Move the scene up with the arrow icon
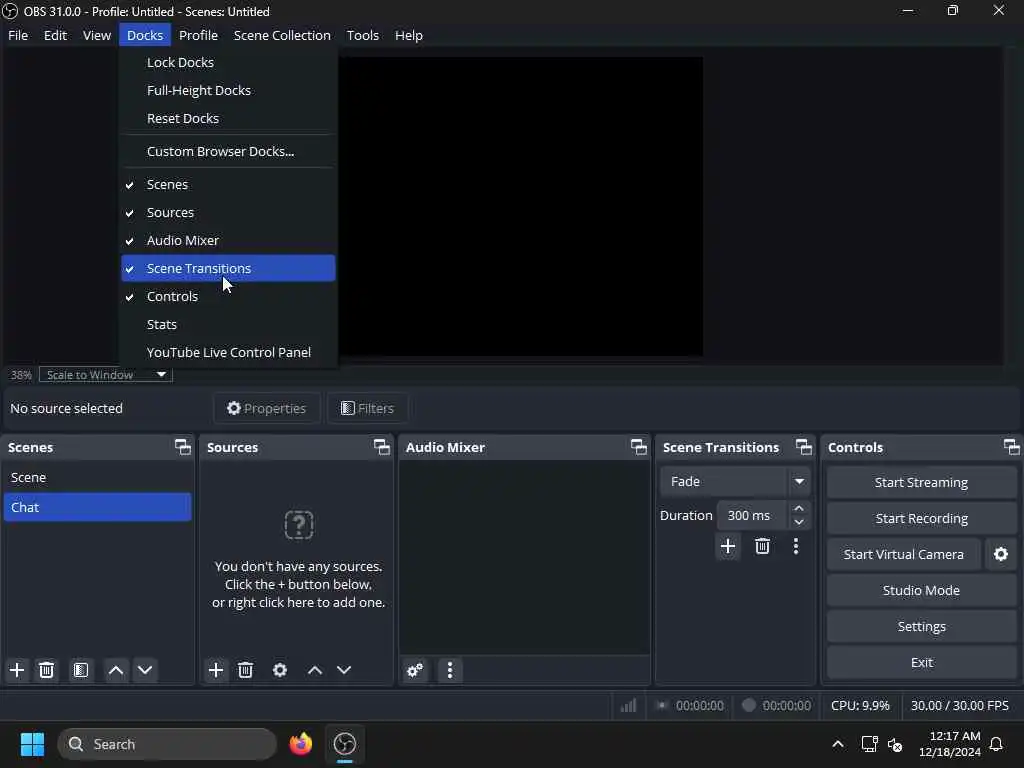The width and height of the screenshot is (1024, 768). pyautogui.click(x=116, y=670)
